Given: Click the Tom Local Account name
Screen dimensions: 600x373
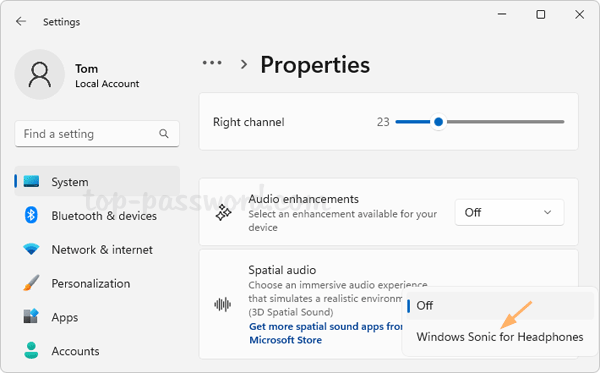Looking at the screenshot, I should click(107, 76).
